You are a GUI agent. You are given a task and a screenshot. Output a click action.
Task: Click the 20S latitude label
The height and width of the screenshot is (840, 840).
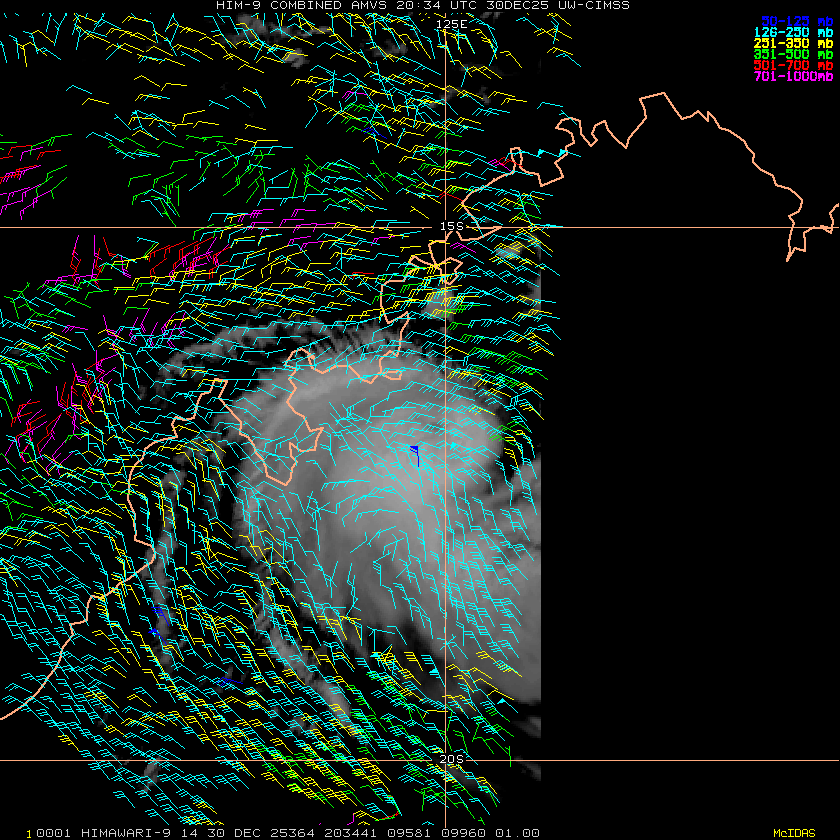point(452,759)
